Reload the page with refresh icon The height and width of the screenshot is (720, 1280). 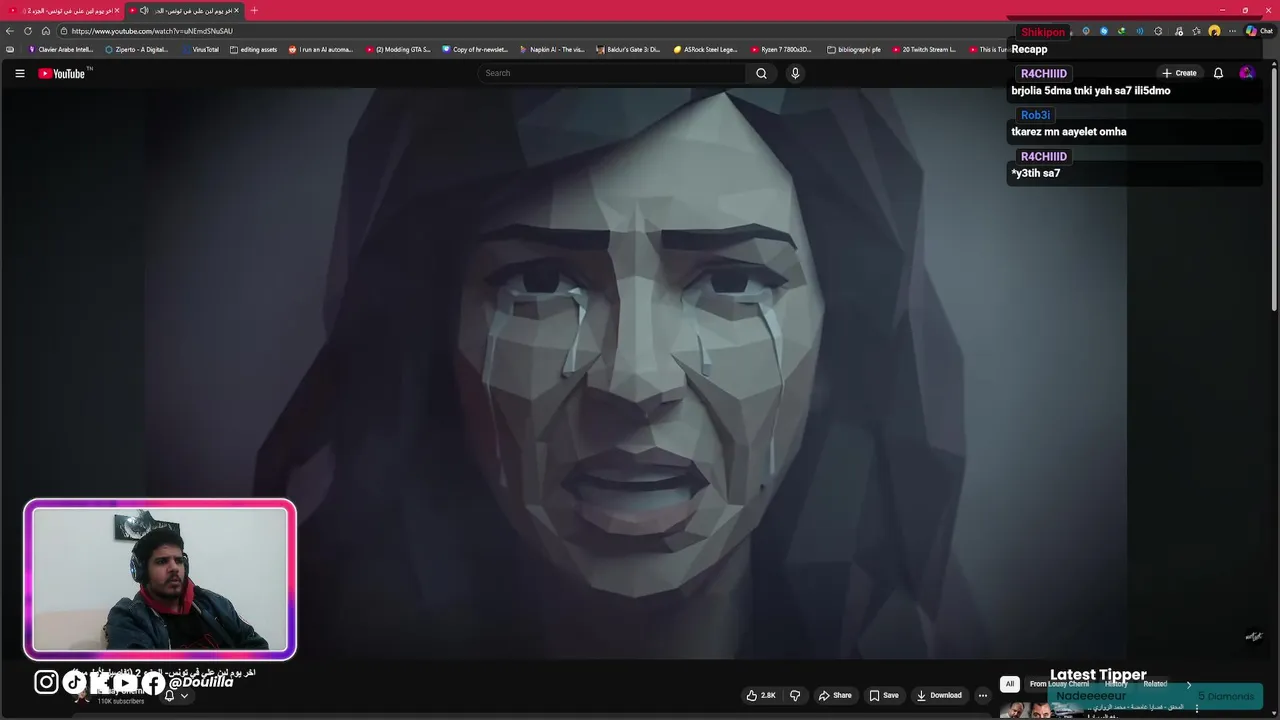[28, 31]
